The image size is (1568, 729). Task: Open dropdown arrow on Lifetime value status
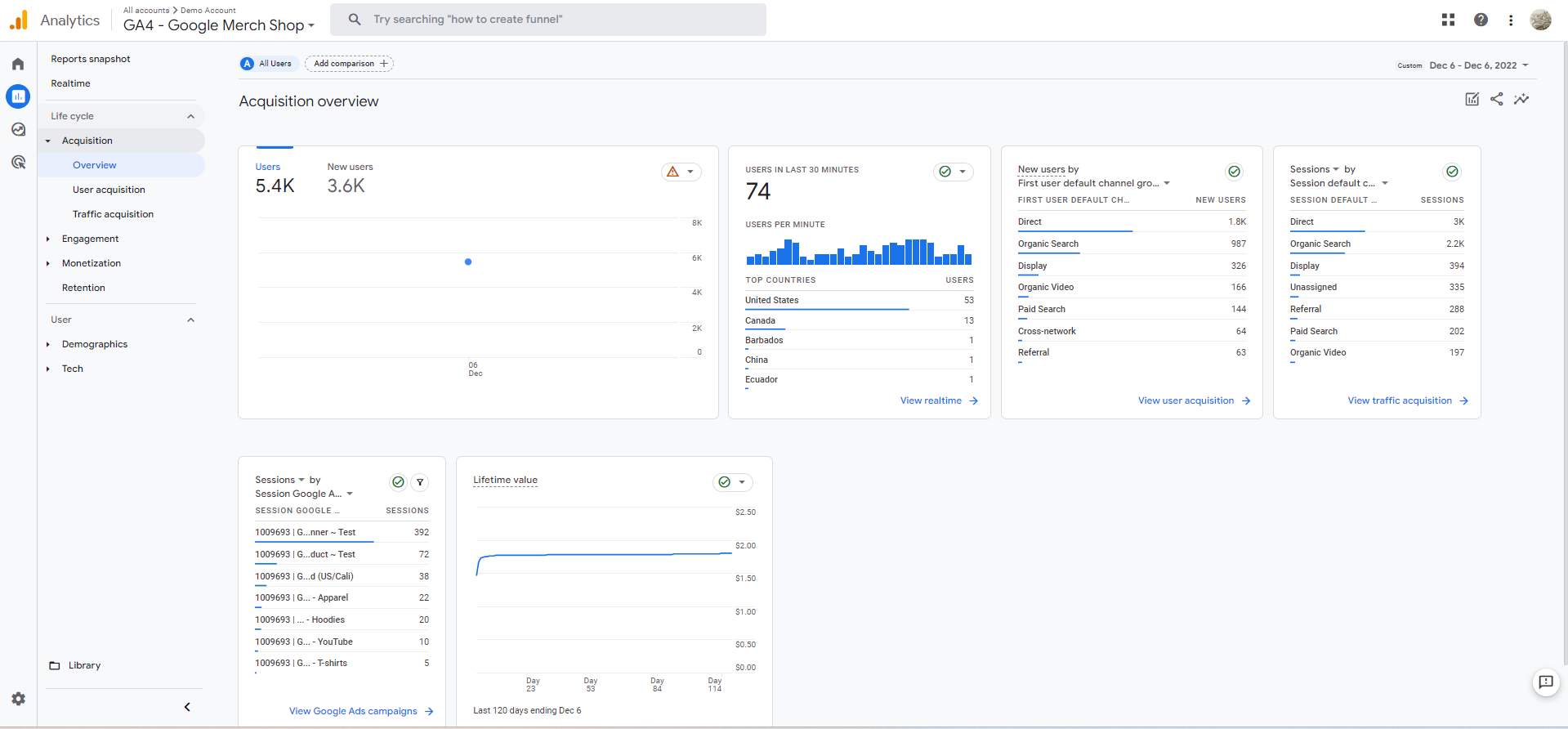(x=742, y=482)
